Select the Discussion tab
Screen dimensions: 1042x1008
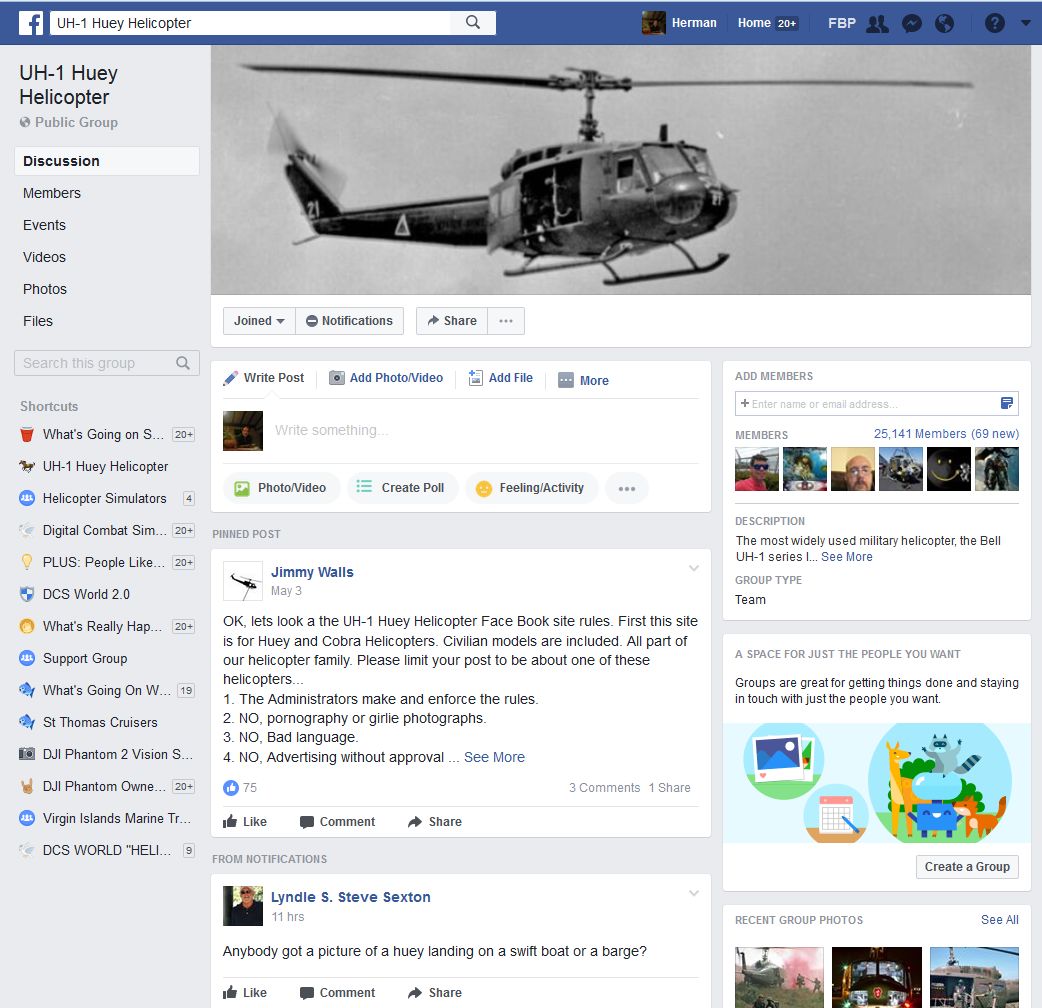click(x=106, y=161)
